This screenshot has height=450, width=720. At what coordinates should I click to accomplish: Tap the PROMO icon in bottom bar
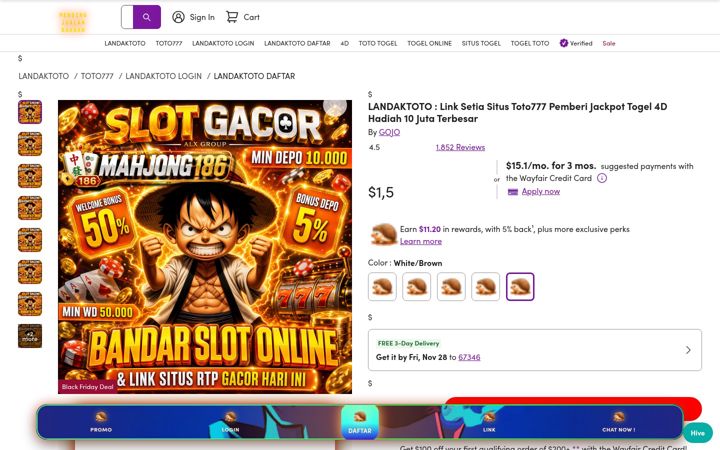(x=101, y=417)
